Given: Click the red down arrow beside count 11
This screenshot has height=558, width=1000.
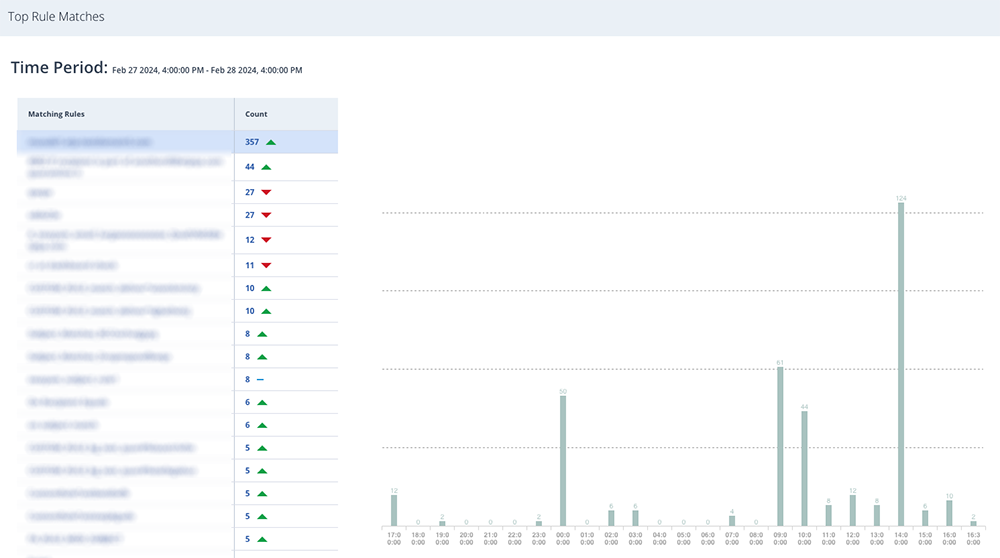Looking at the screenshot, I should click(x=267, y=265).
